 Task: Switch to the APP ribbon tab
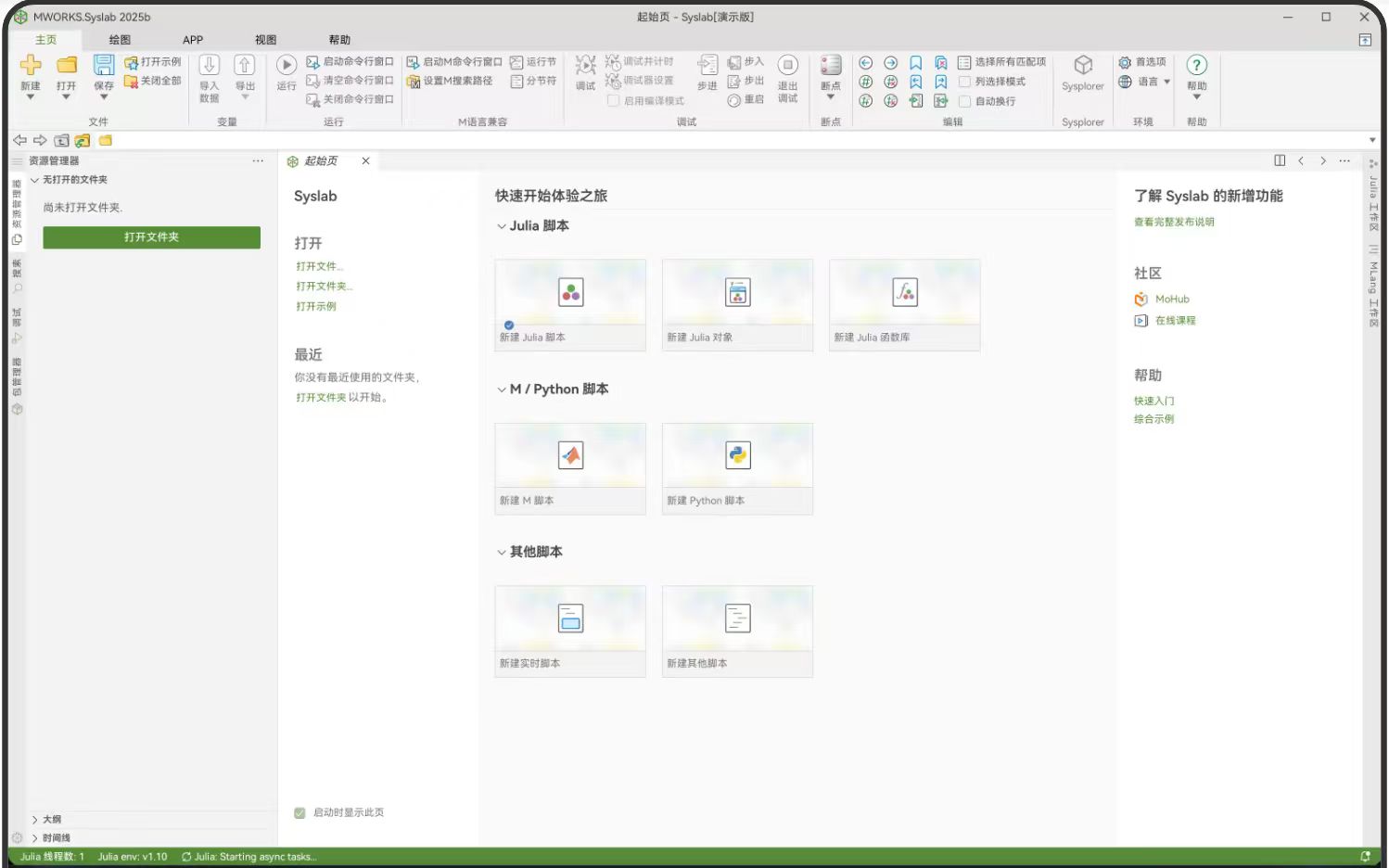(x=193, y=40)
